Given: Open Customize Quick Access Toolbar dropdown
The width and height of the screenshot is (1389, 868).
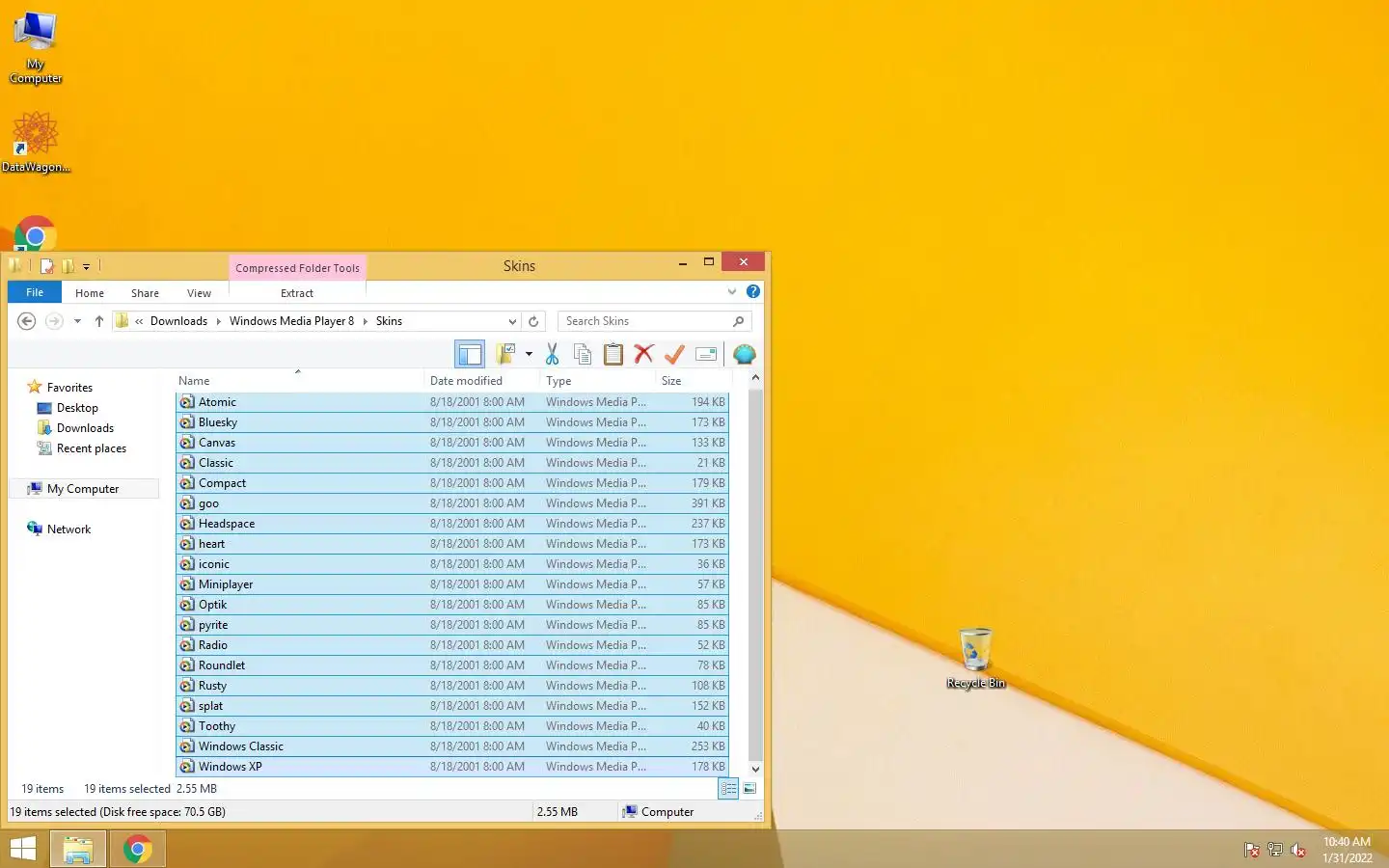Looking at the screenshot, I should (86, 266).
